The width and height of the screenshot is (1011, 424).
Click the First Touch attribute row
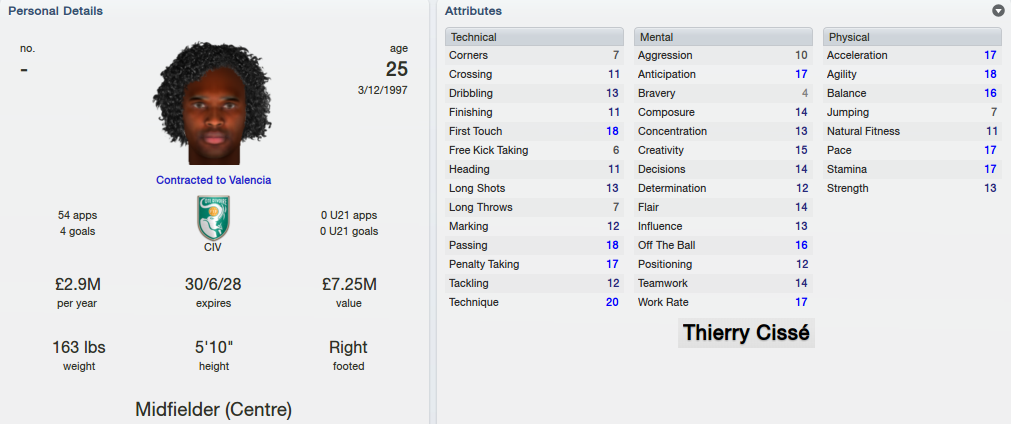coord(534,131)
